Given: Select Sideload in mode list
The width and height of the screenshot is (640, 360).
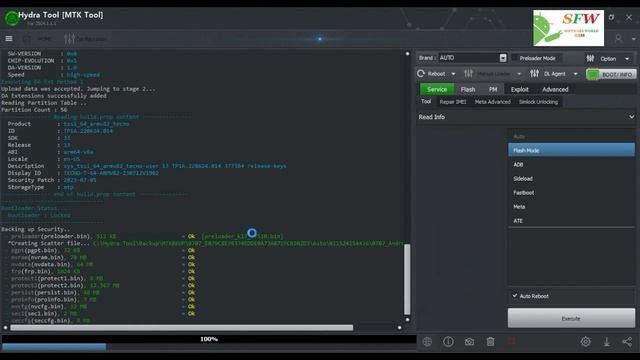Looking at the screenshot, I should tap(571, 178).
